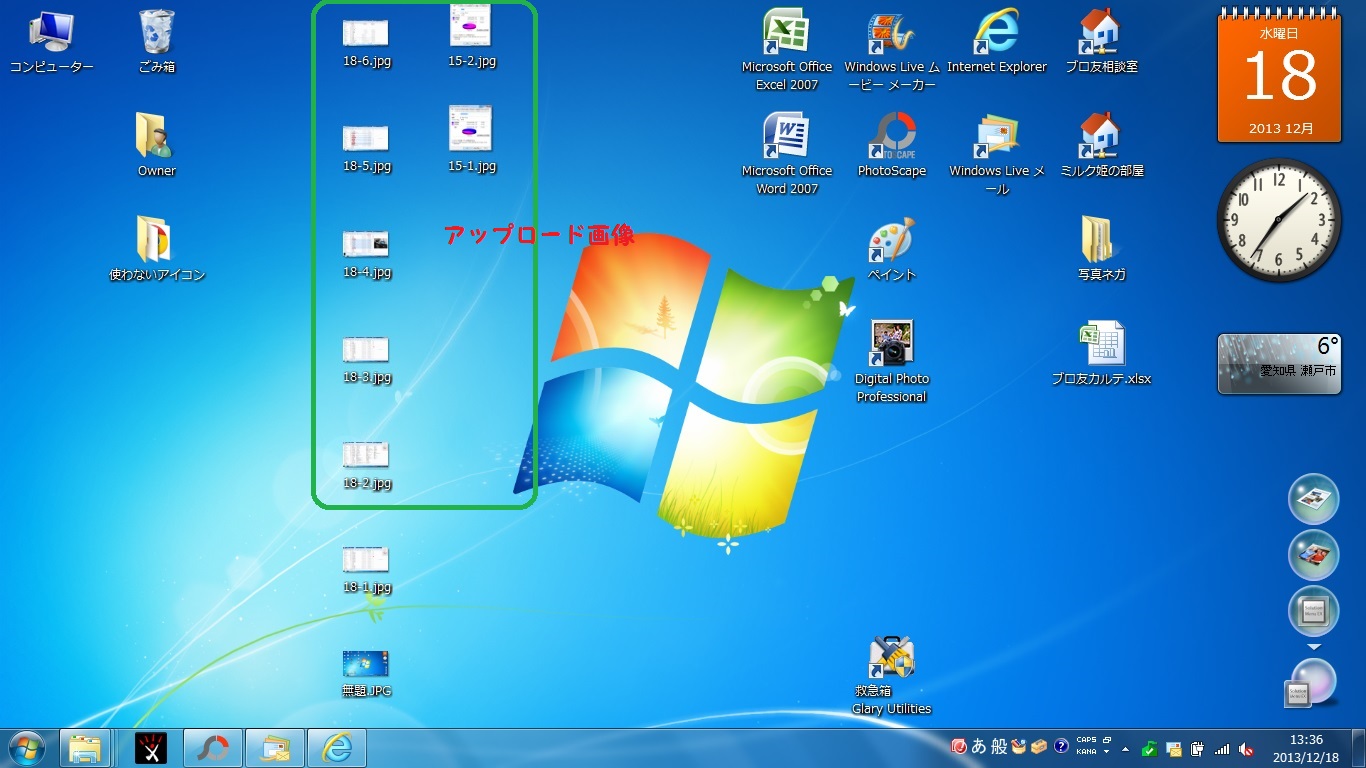Select the Microsoft Office Word 2007 shortcut

coord(787,154)
